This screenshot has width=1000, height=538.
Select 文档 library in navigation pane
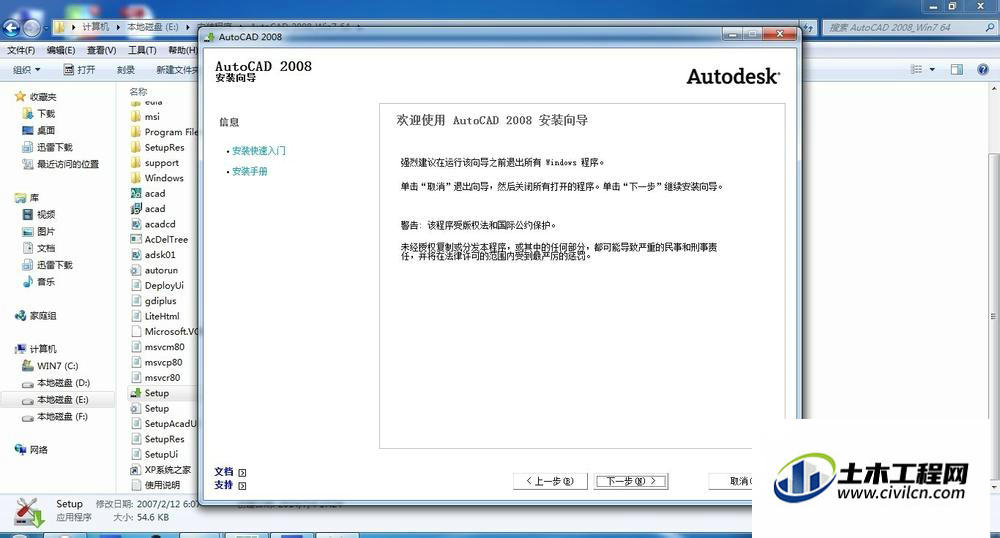(x=39, y=248)
